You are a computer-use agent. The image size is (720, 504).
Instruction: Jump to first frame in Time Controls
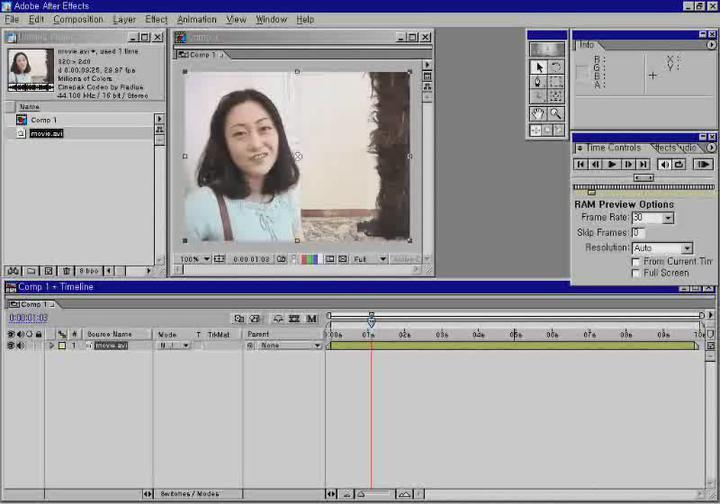pos(580,164)
